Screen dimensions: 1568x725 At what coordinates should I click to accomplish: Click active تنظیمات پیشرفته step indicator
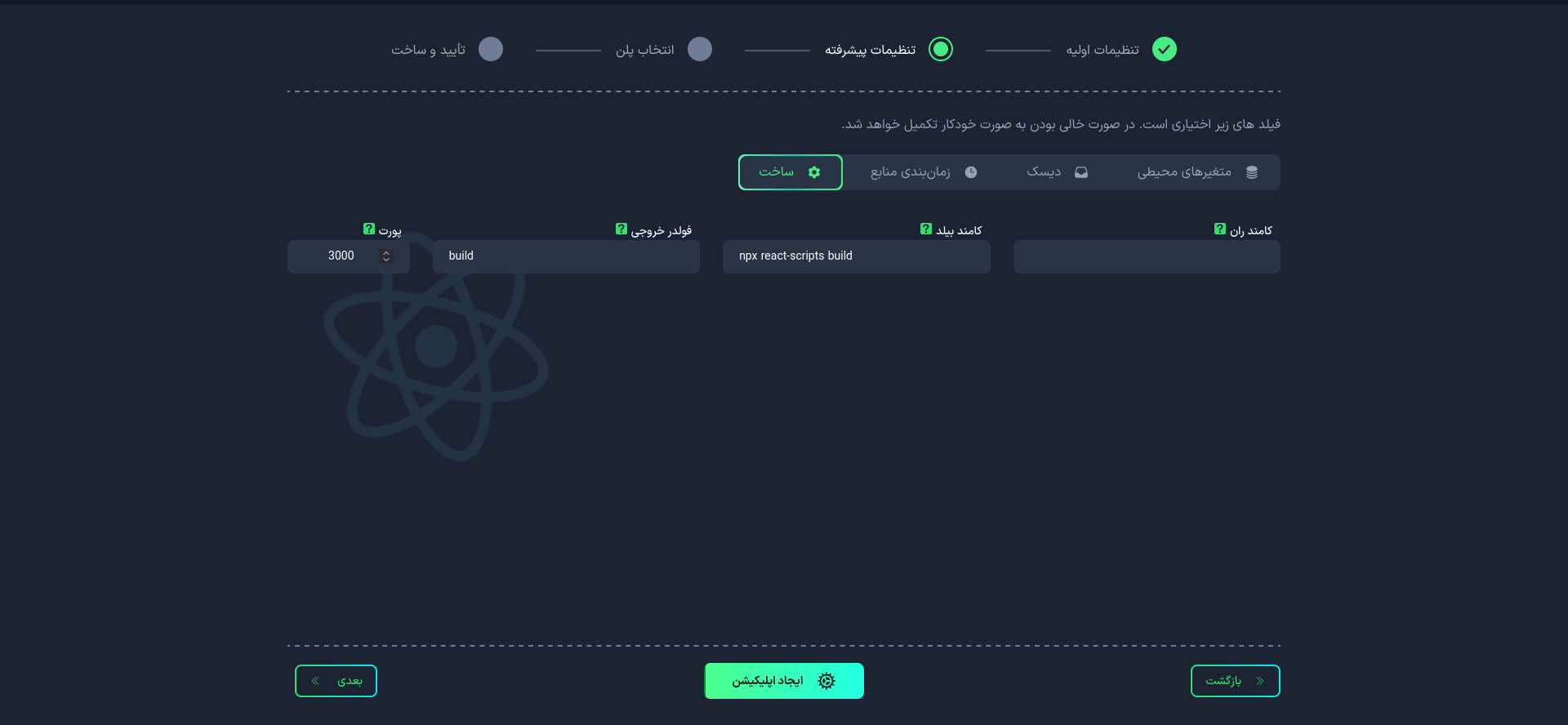941,50
